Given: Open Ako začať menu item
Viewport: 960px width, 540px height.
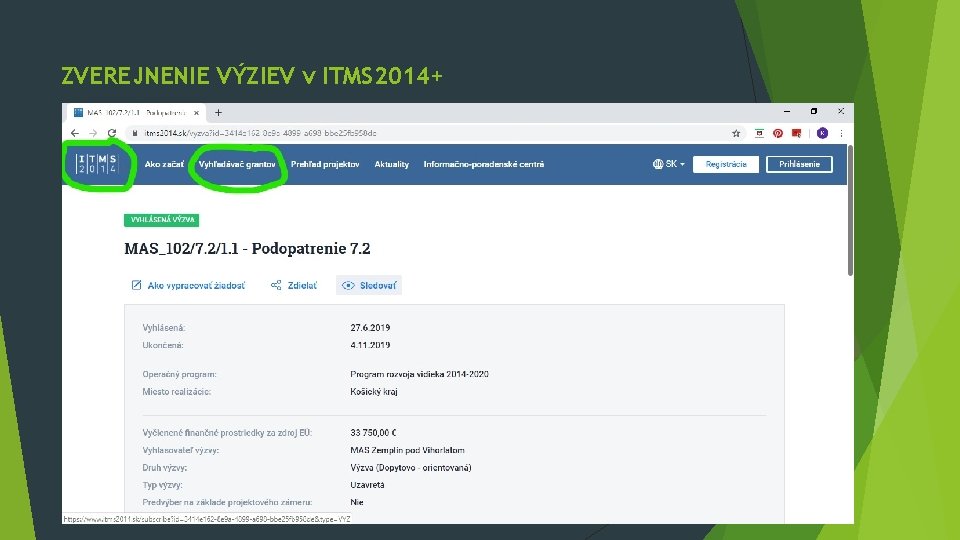Looking at the screenshot, I should pos(164,164).
